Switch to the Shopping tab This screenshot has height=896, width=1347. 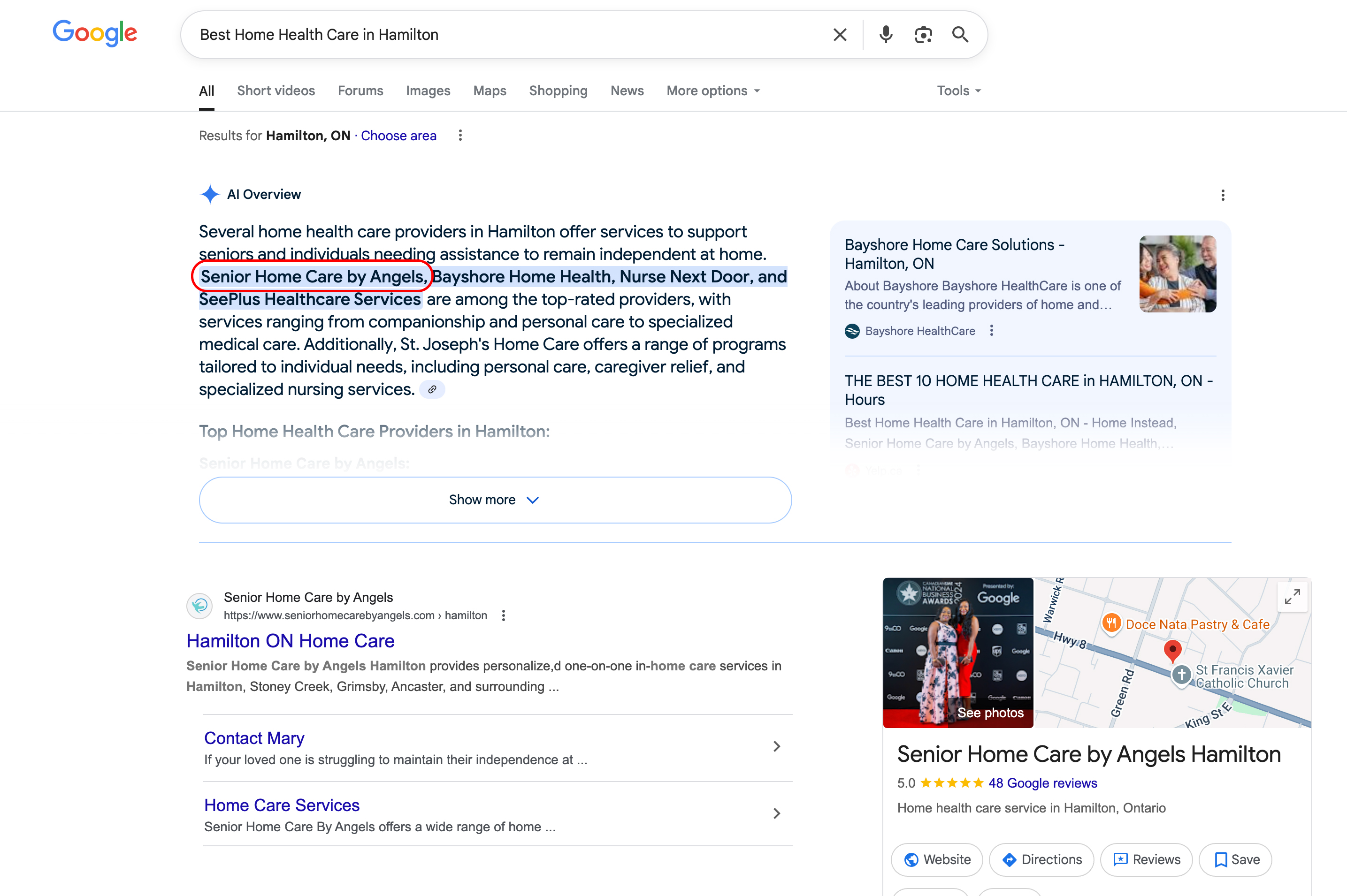coord(558,91)
